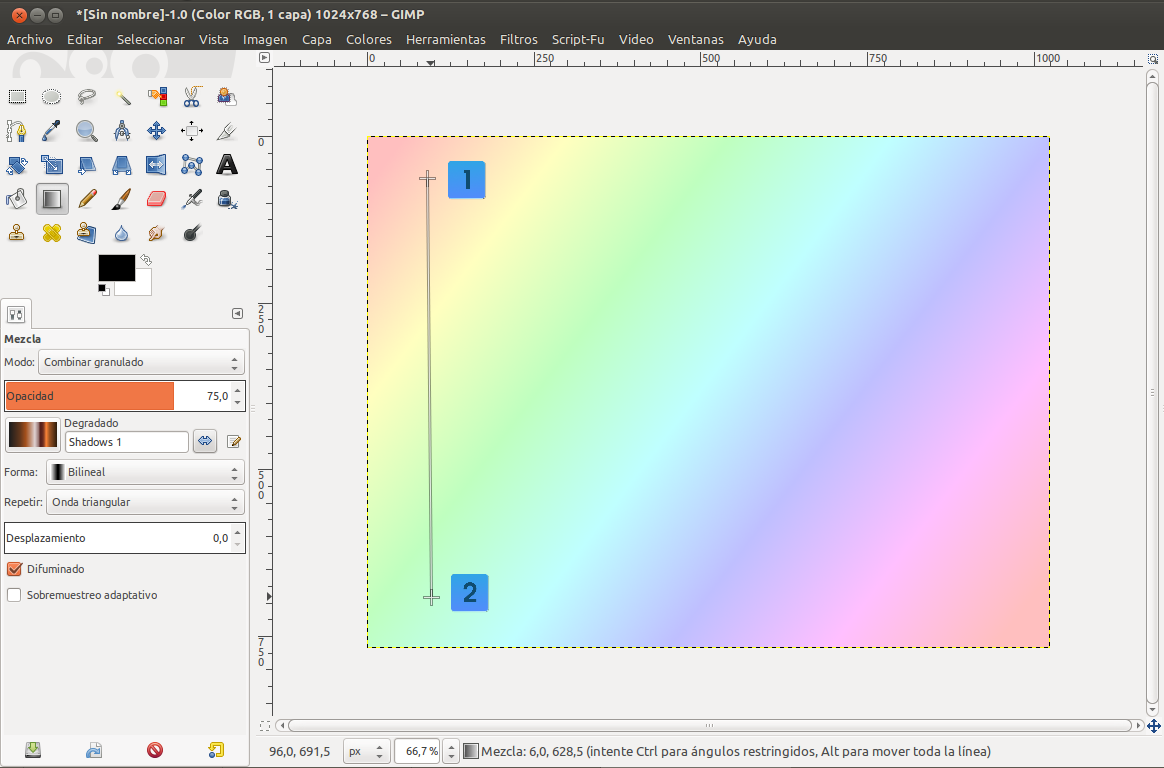
Task: Disable the Difuminado checkbox
Action: [x=14, y=569]
